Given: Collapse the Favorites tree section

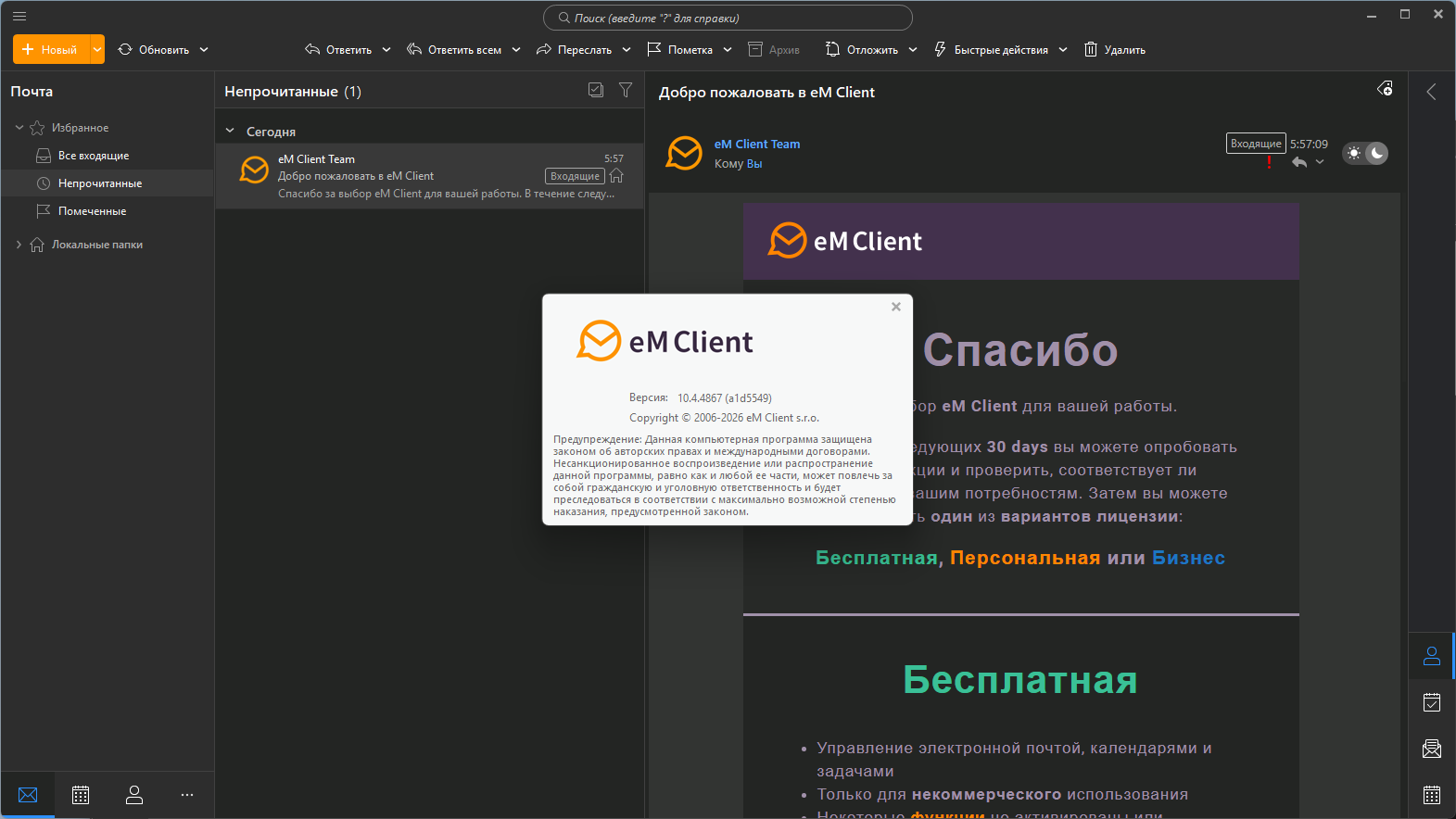Looking at the screenshot, I should point(19,128).
